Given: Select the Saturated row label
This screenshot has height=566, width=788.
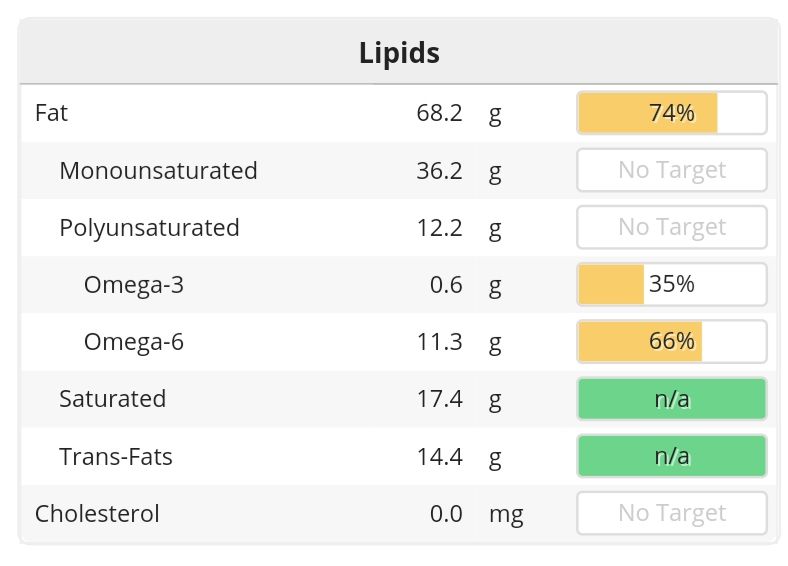Looking at the screenshot, I should (112, 399).
